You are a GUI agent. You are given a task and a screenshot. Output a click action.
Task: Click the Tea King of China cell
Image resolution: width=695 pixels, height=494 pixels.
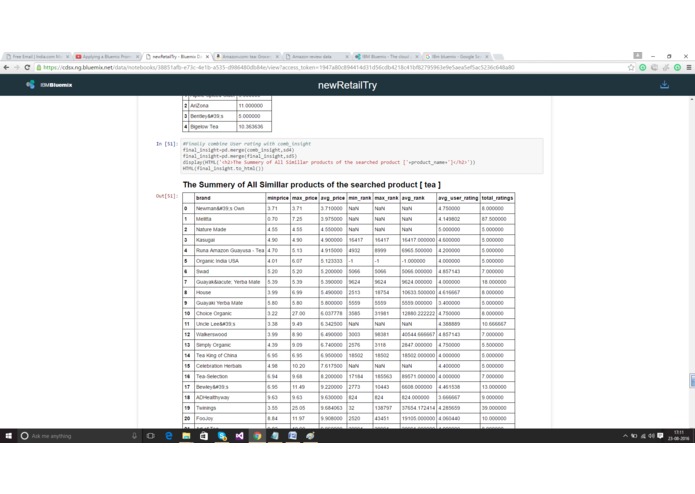(x=230, y=356)
